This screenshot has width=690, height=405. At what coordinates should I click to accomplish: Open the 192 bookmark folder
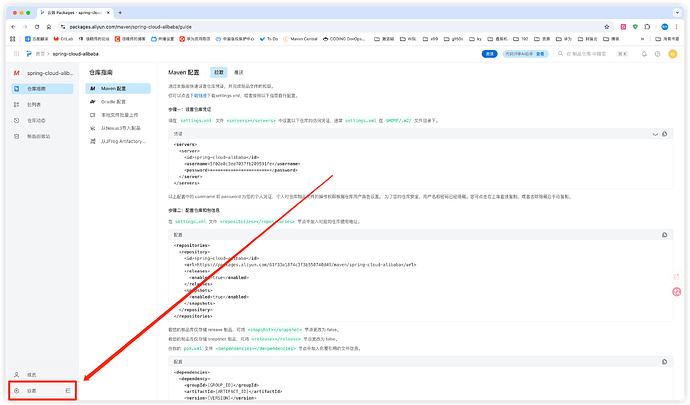click(x=521, y=39)
